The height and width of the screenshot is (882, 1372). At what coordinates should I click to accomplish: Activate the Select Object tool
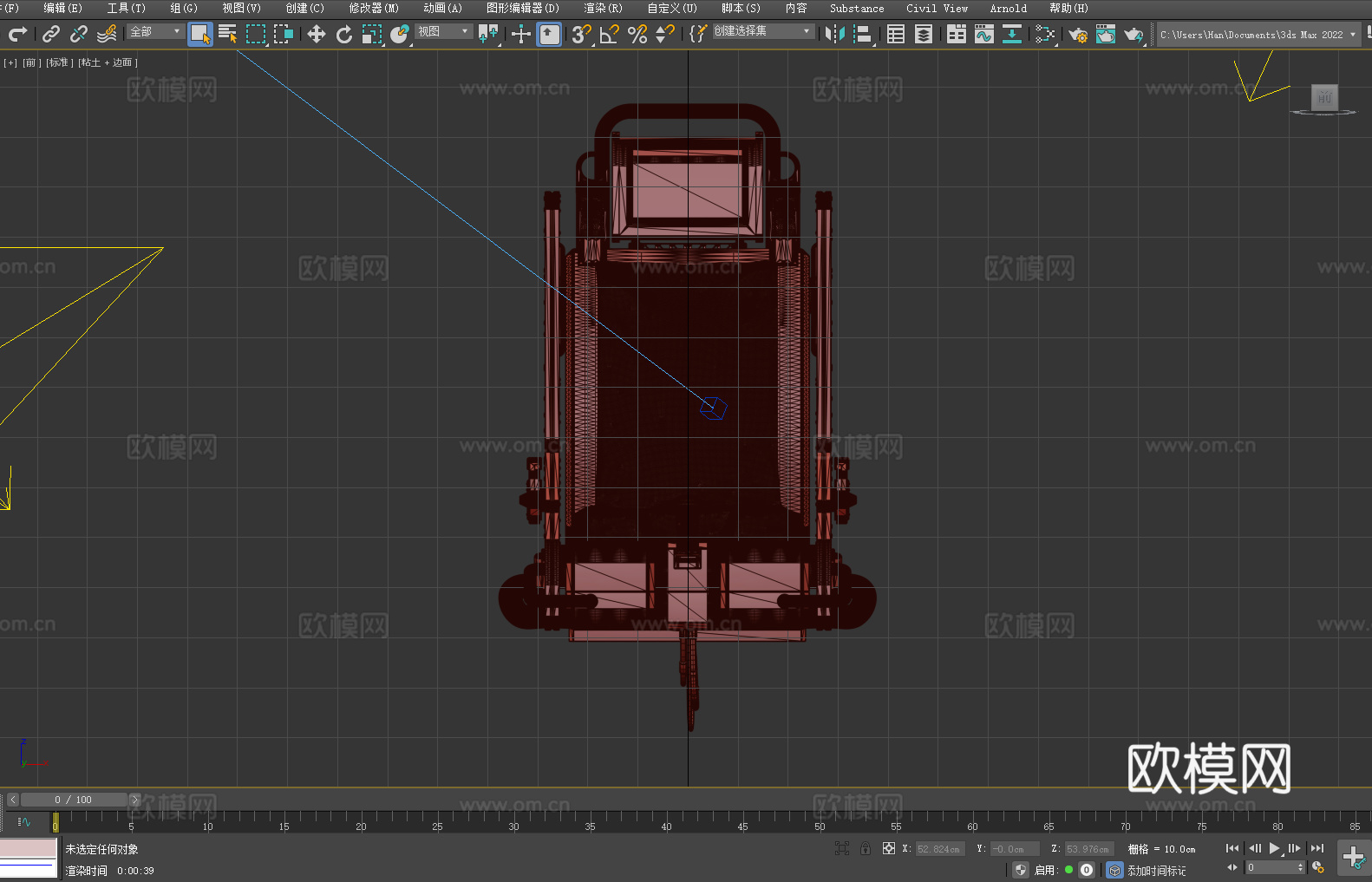[x=200, y=34]
